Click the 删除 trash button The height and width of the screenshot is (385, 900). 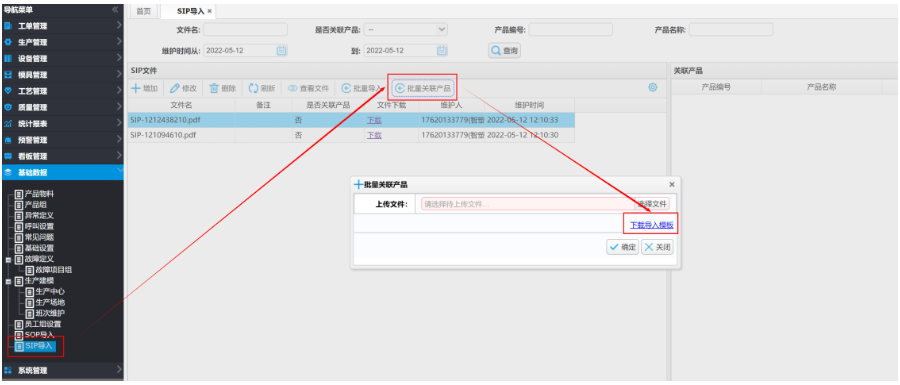223,88
